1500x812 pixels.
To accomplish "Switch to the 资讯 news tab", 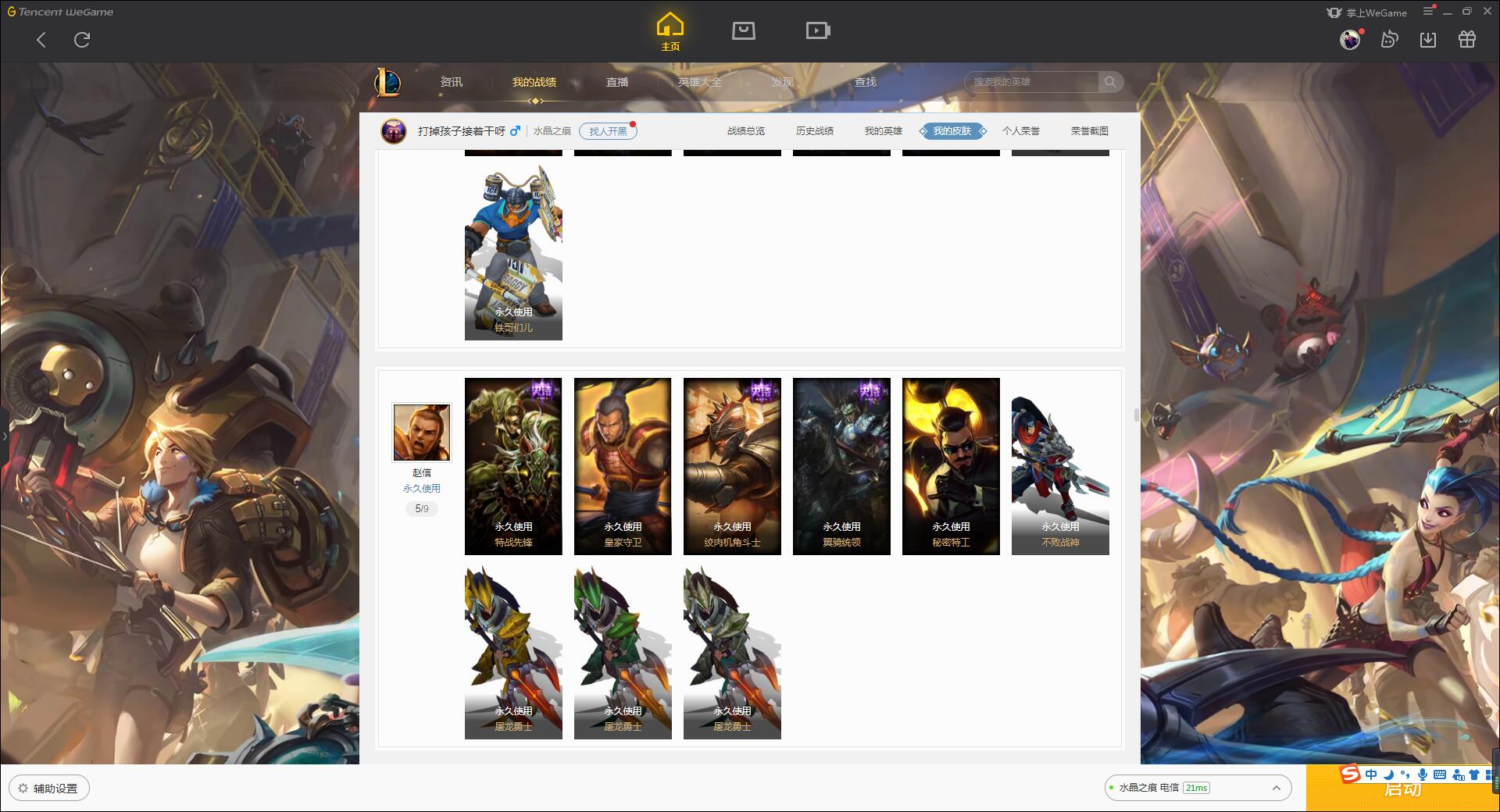I will [451, 82].
